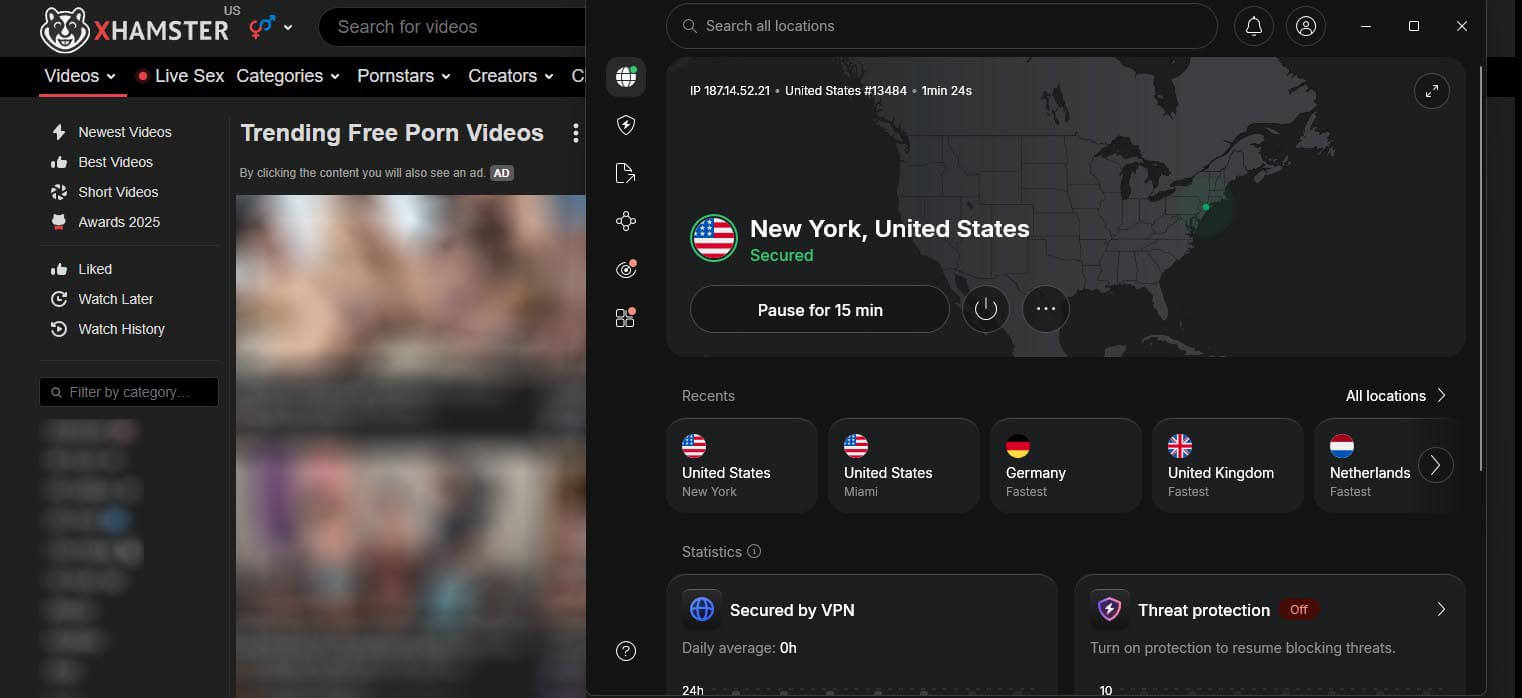Open Threat Protection shield icon in sidebar
Viewport: 1522px width, 698px height.
(626, 125)
